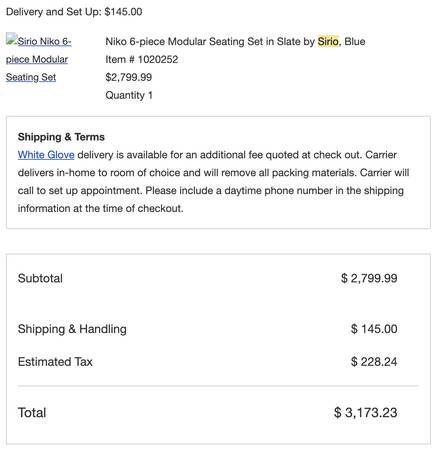Click the Estimated Tax label

[55, 362]
